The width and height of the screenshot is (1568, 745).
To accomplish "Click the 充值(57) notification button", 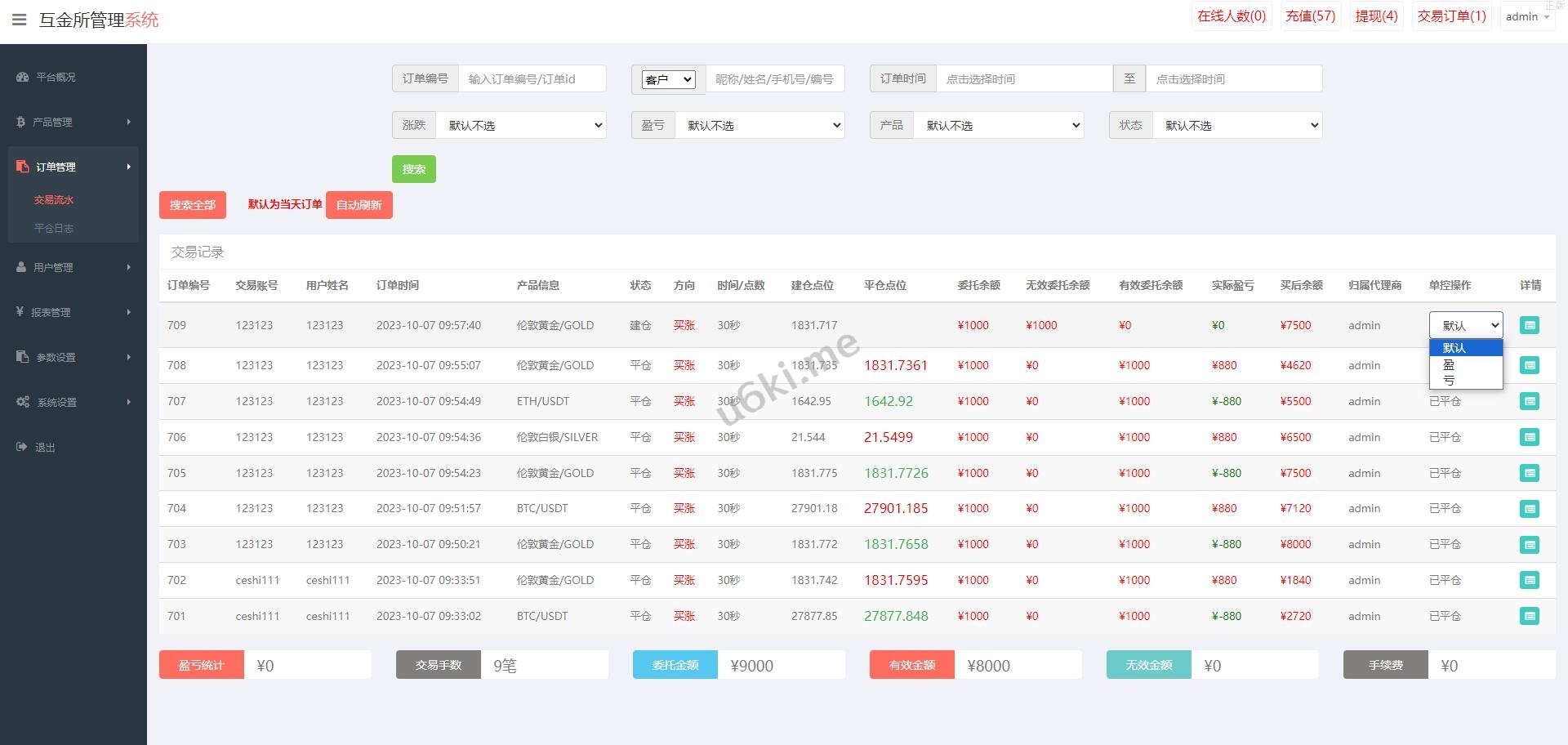I will (x=1310, y=16).
